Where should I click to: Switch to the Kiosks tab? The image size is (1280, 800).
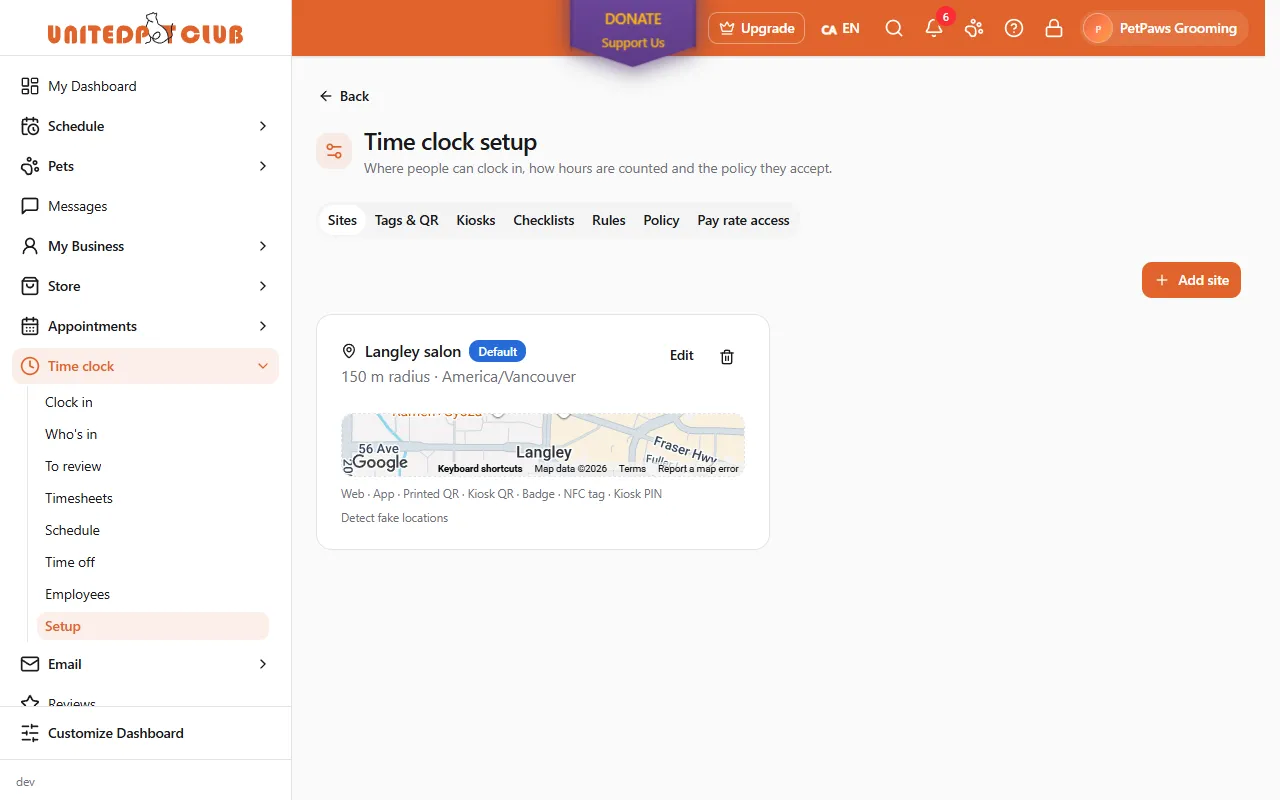pos(476,220)
